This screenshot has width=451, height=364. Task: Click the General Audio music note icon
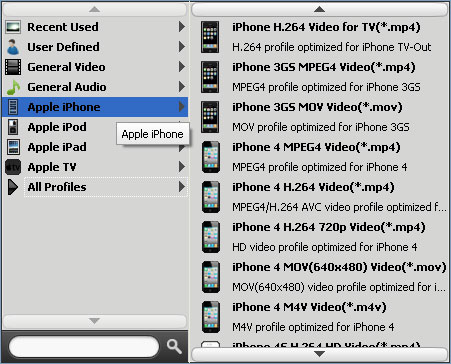tap(13, 87)
